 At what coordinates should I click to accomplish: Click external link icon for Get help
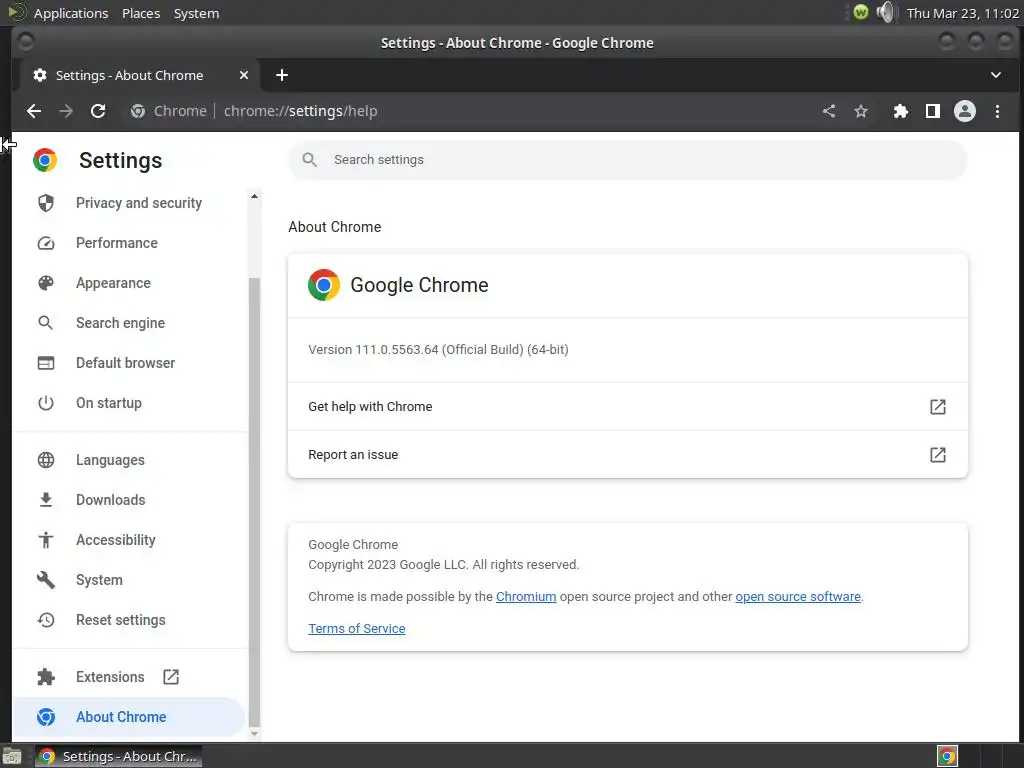tap(938, 406)
